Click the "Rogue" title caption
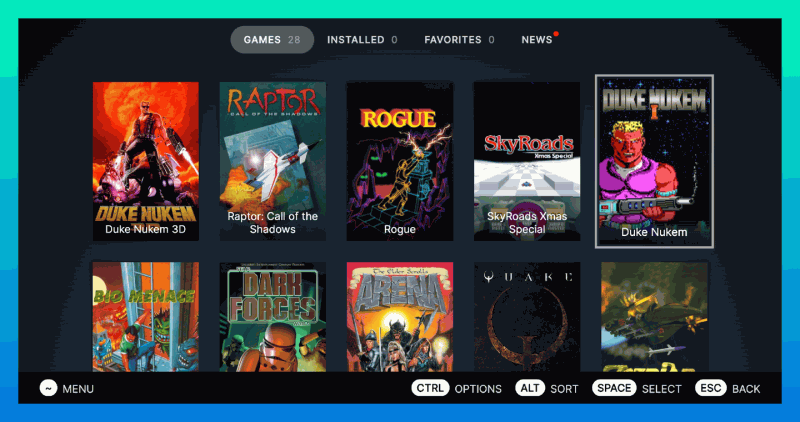 click(x=399, y=230)
